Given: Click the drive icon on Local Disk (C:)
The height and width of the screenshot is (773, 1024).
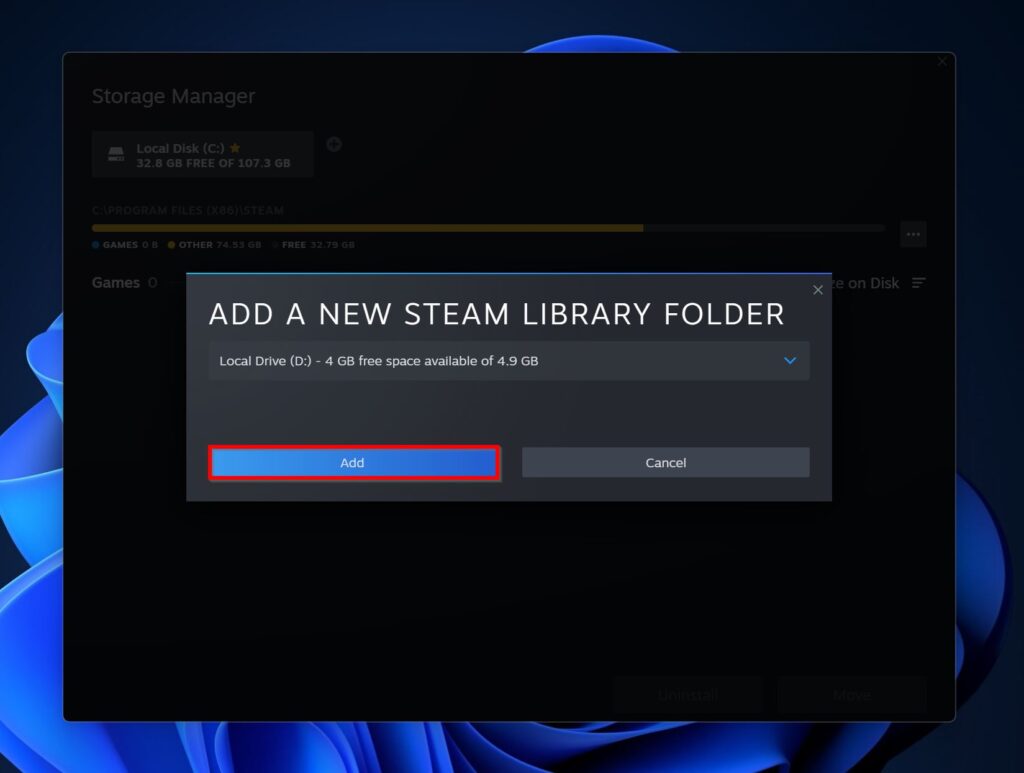Looking at the screenshot, I should (x=116, y=152).
